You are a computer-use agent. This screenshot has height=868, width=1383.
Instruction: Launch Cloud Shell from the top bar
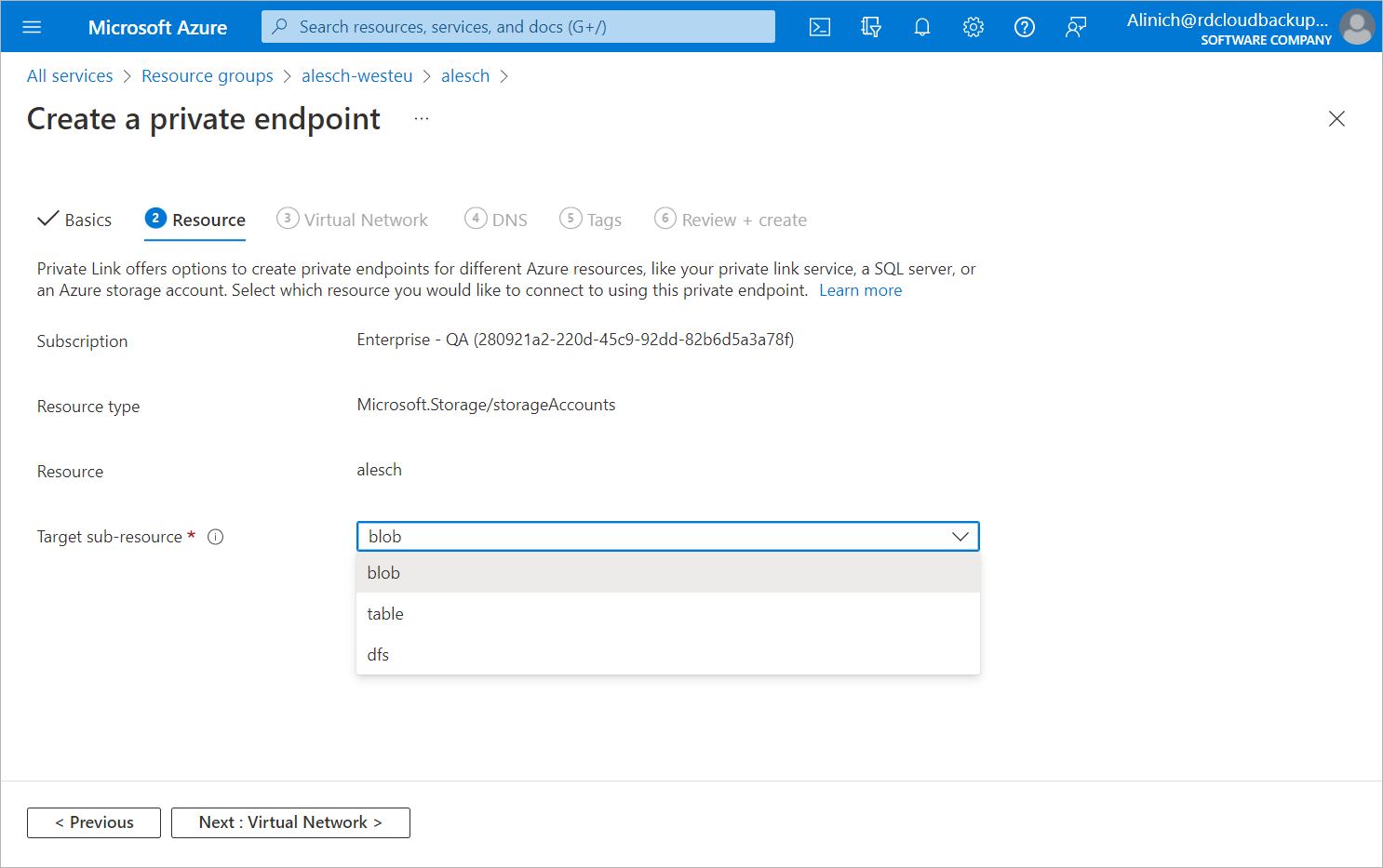point(820,27)
